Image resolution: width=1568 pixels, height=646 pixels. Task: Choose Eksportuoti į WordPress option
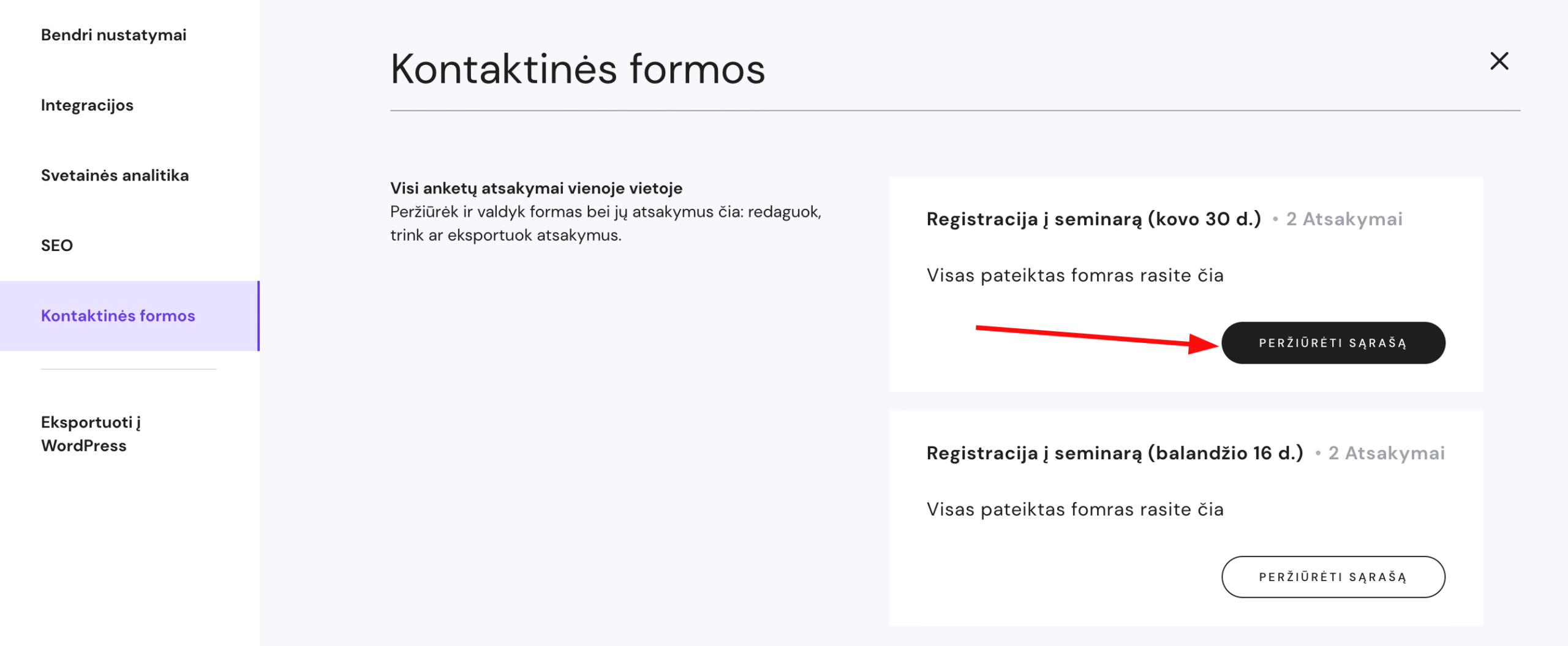point(91,434)
